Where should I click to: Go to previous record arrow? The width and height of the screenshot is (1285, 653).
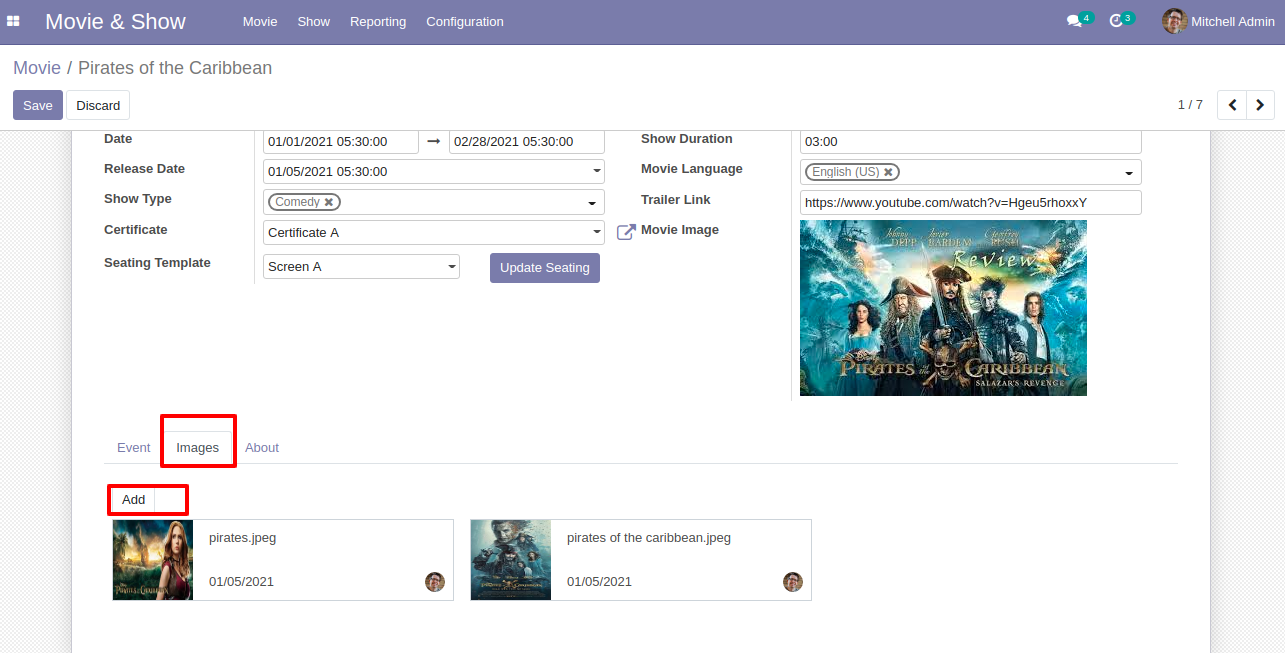(x=1232, y=105)
